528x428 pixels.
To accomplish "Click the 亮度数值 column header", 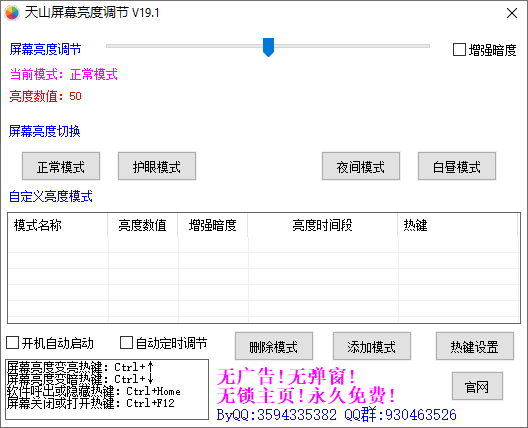I will click(143, 225).
